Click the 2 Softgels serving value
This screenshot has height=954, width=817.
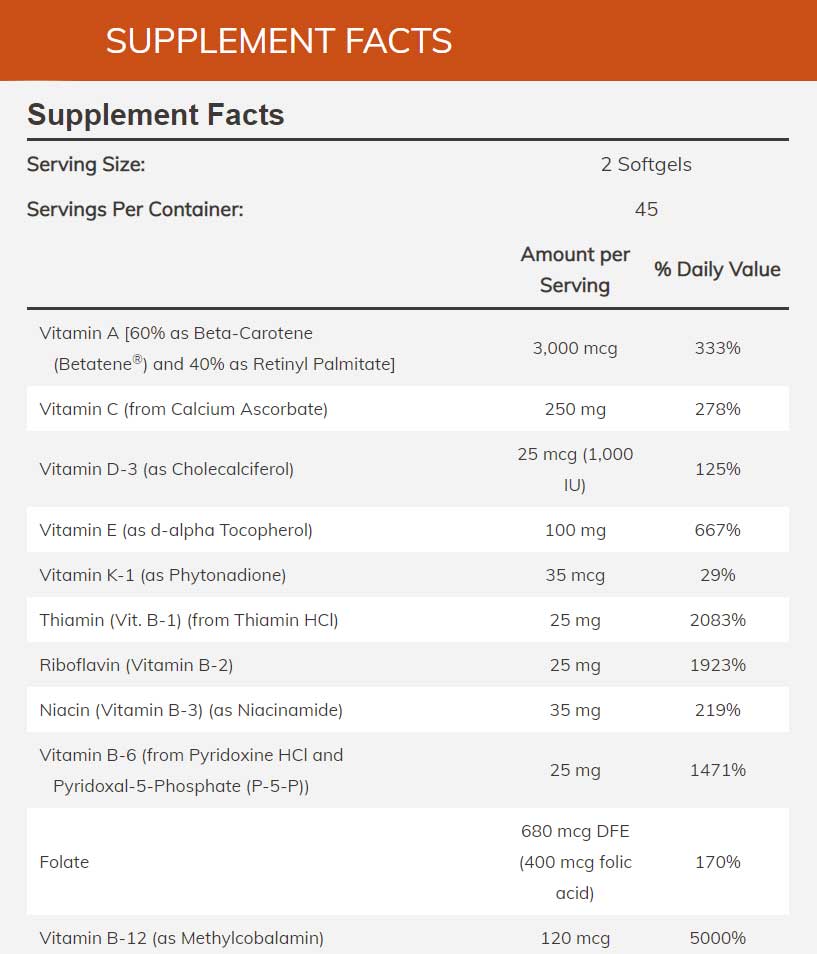[646, 164]
